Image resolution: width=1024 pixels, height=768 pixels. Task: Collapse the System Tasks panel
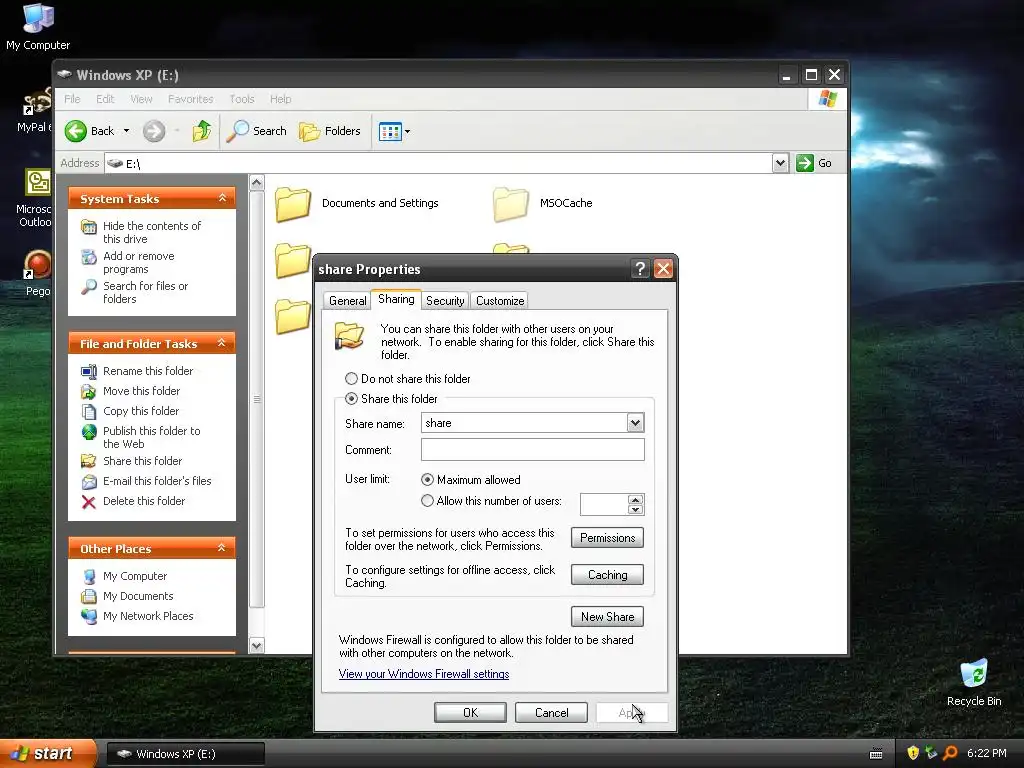222,198
